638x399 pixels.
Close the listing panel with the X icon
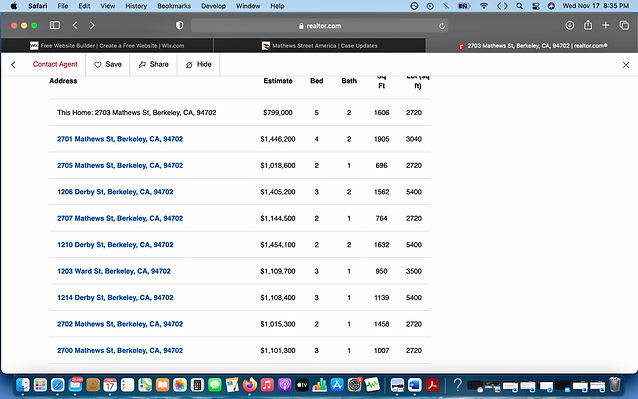coord(626,65)
